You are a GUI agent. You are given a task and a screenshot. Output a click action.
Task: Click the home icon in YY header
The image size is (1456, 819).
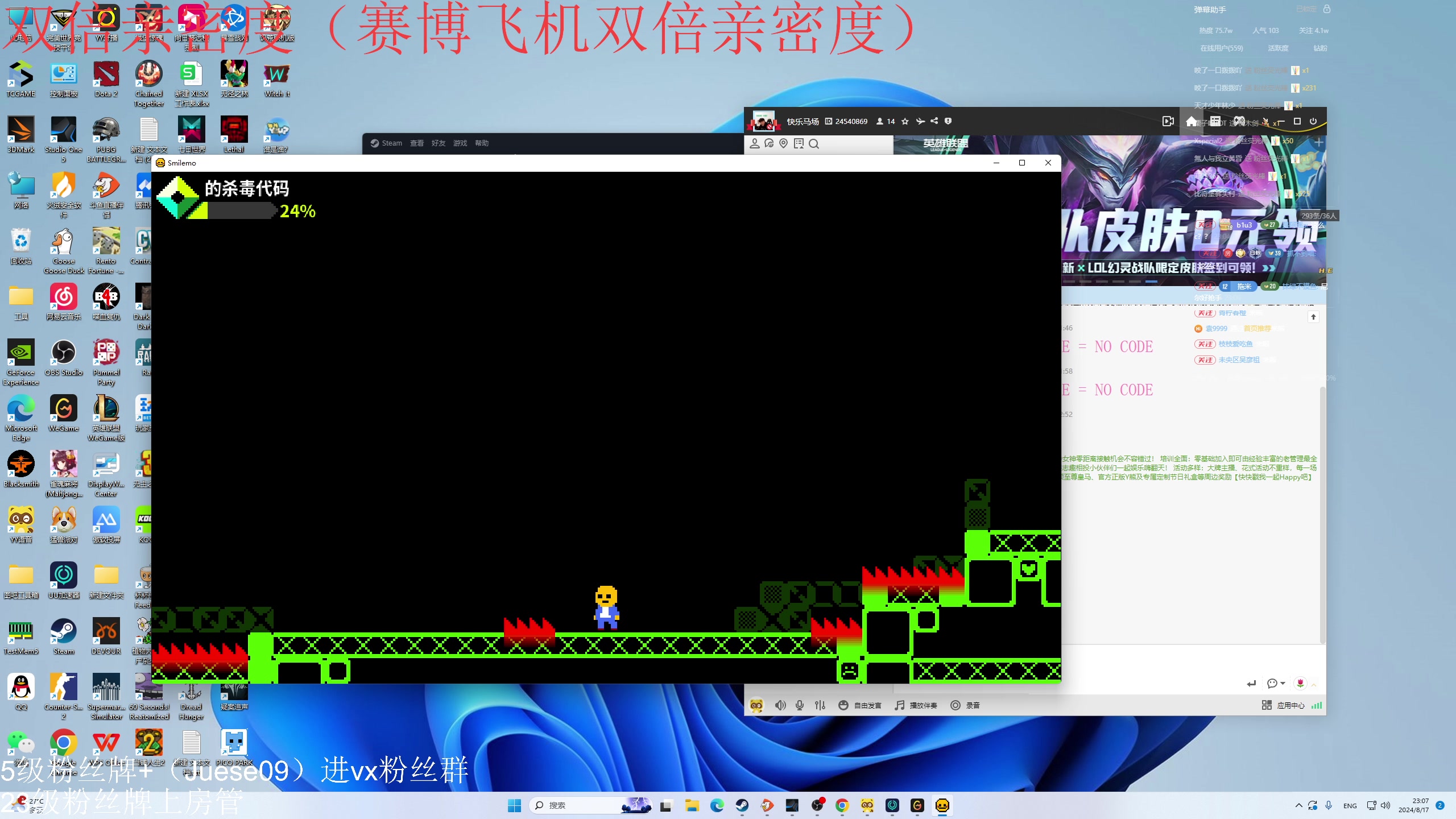tap(1192, 121)
